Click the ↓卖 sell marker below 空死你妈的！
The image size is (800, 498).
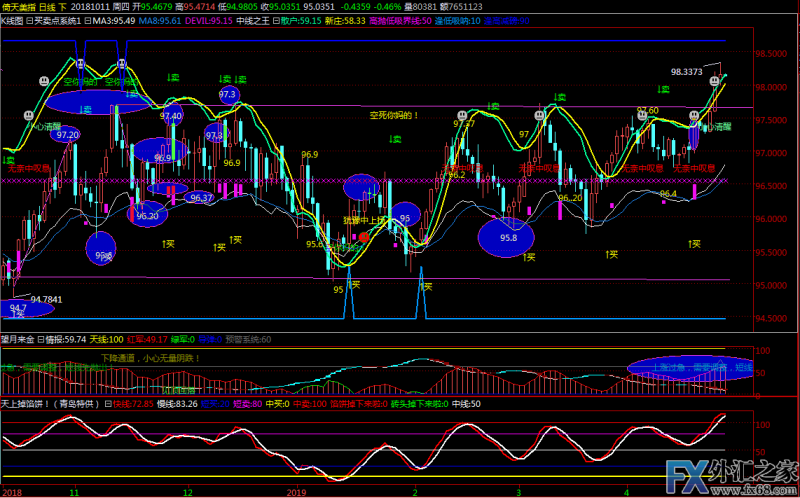point(395,139)
